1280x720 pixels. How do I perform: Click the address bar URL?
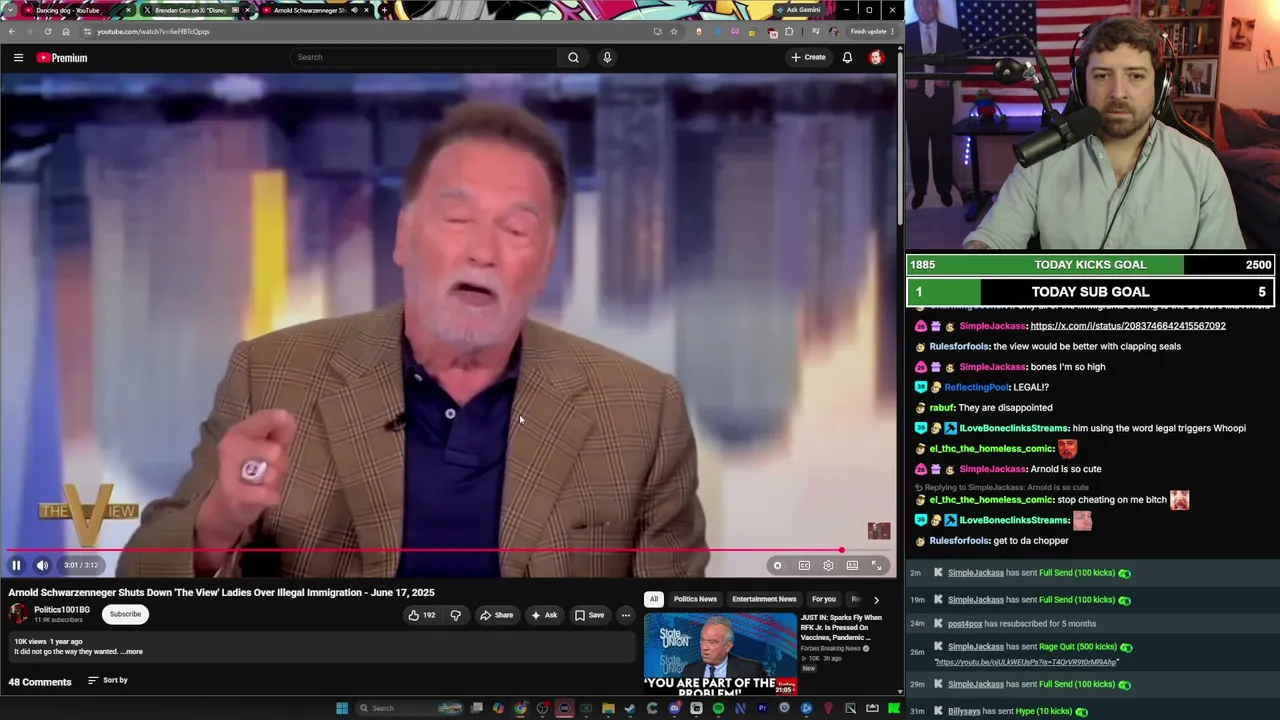point(153,31)
